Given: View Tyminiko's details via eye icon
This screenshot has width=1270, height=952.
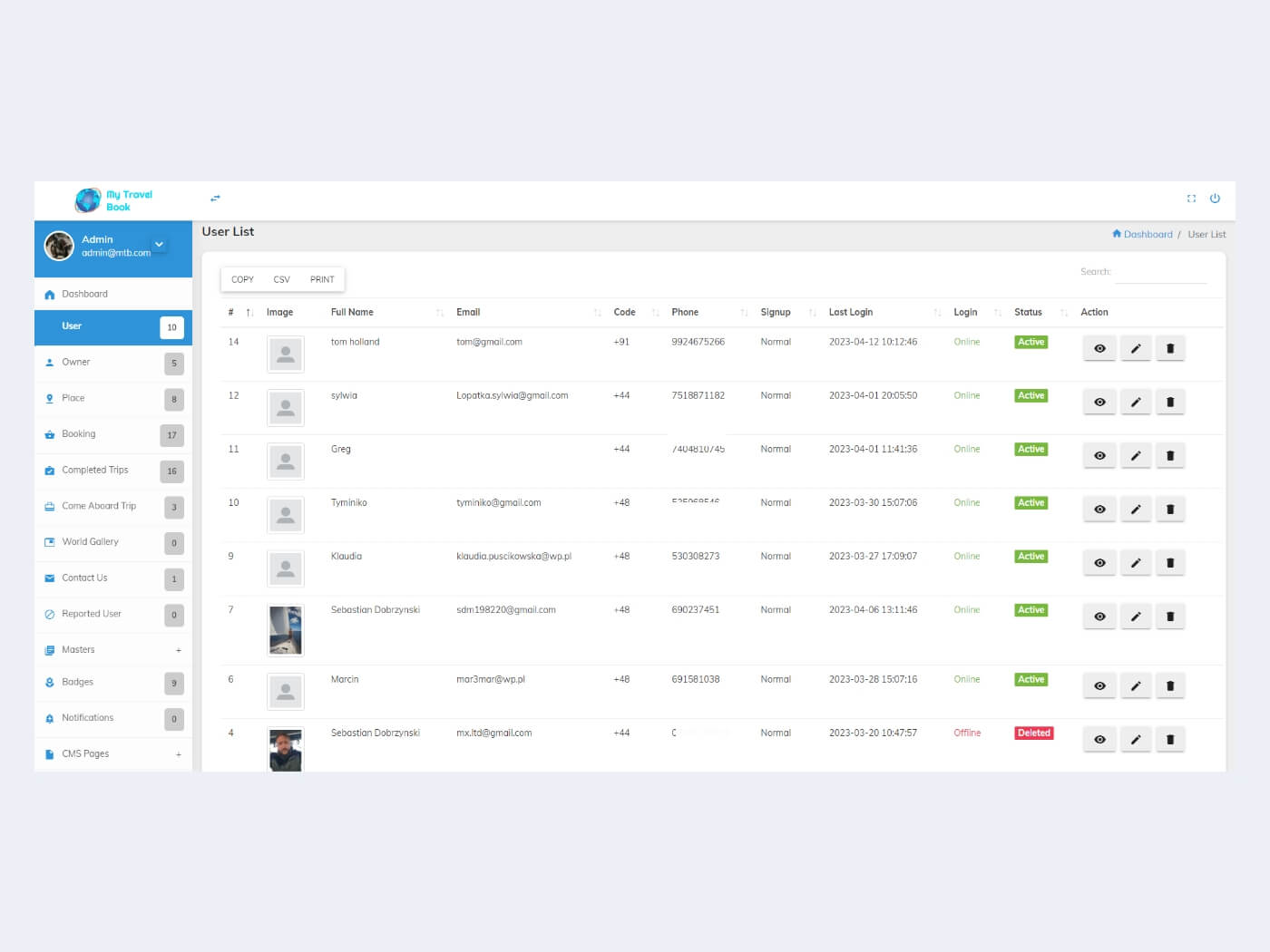Looking at the screenshot, I should point(1099,510).
